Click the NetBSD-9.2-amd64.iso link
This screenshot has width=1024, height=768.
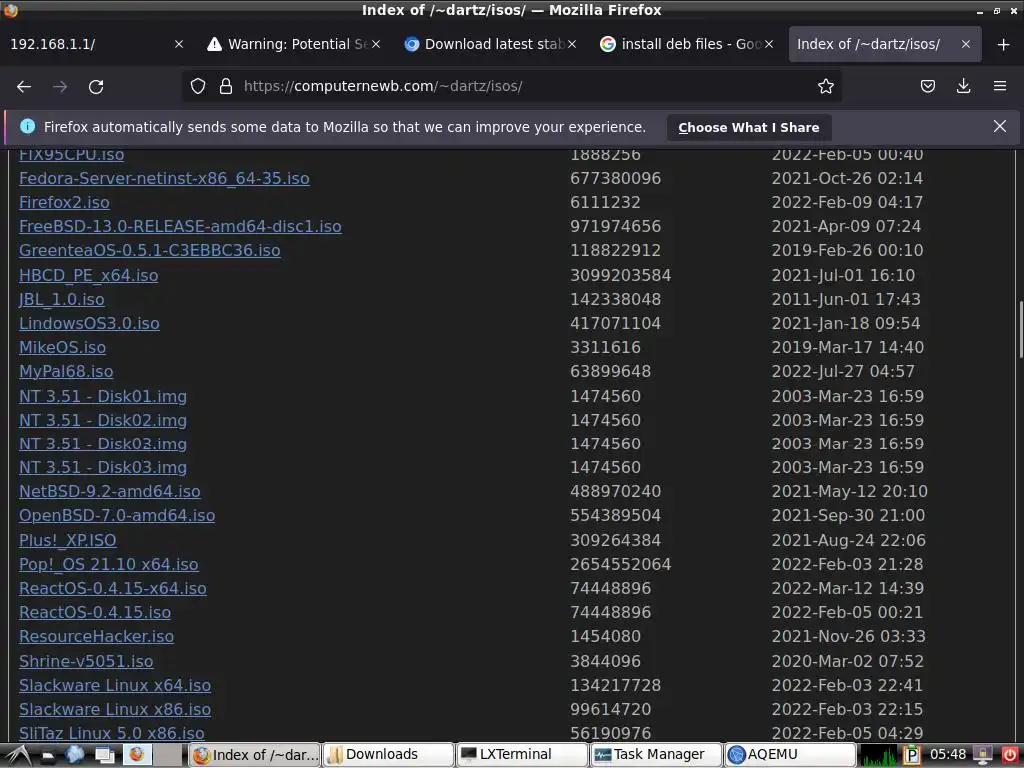(110, 491)
